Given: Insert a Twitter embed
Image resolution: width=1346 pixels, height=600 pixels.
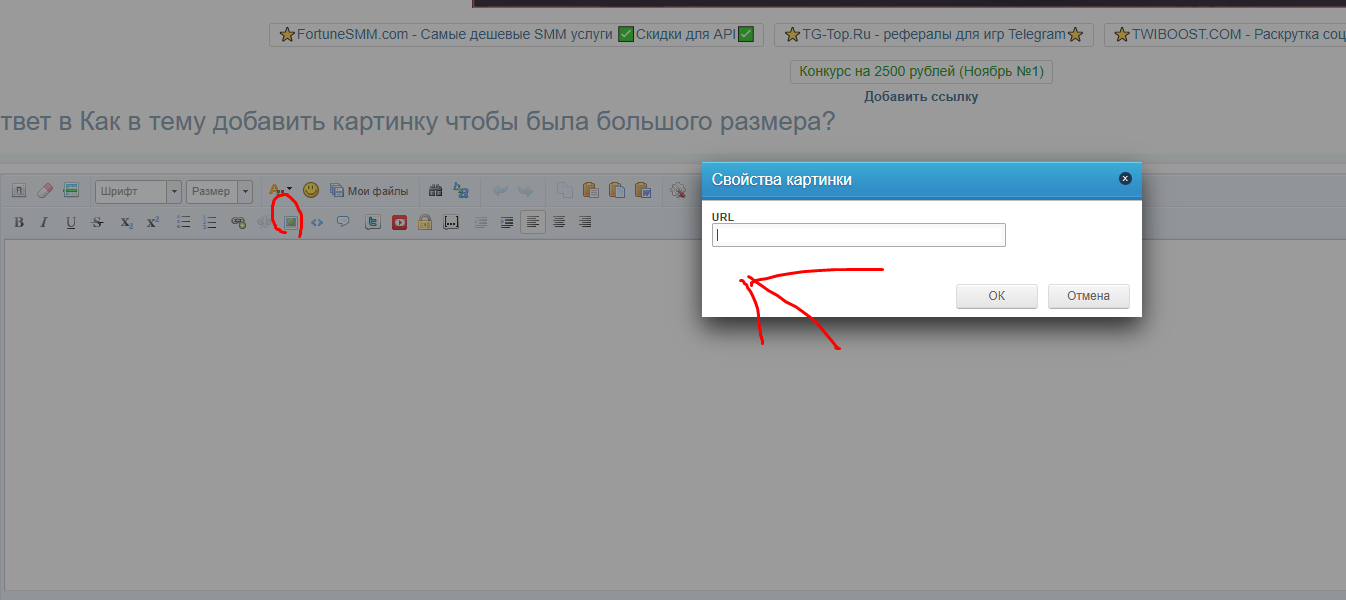Looking at the screenshot, I should [x=373, y=222].
